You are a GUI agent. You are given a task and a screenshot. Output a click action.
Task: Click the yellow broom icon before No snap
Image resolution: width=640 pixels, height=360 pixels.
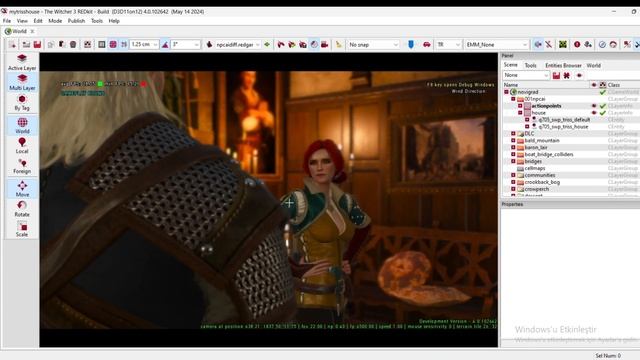338,44
